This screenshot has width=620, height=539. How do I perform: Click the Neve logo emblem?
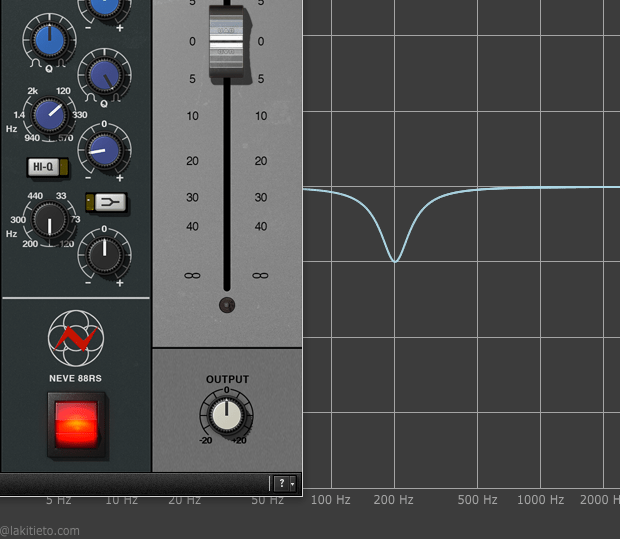(77, 338)
